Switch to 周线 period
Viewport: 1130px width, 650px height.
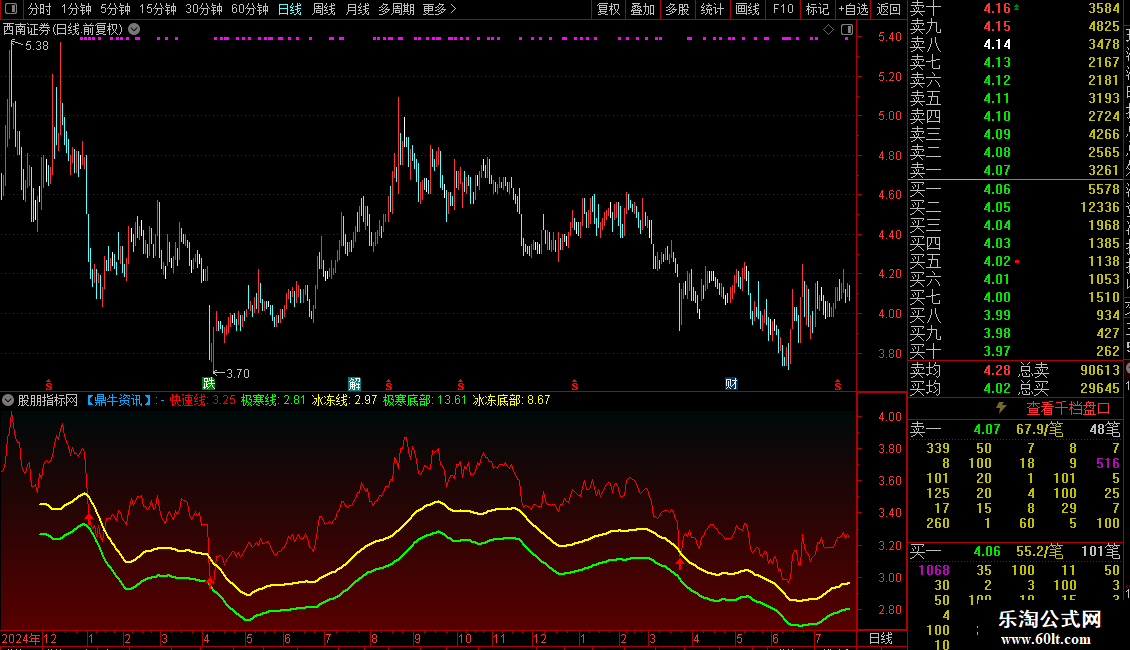(x=324, y=9)
